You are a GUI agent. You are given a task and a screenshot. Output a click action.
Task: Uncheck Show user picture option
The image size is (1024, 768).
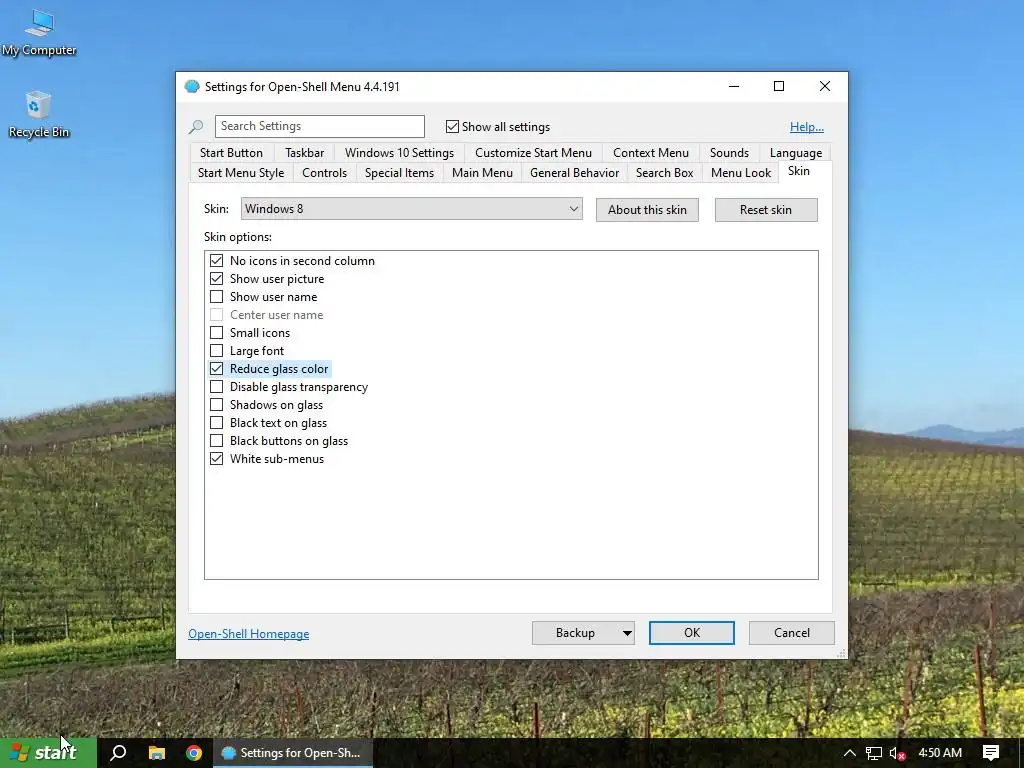click(x=216, y=279)
